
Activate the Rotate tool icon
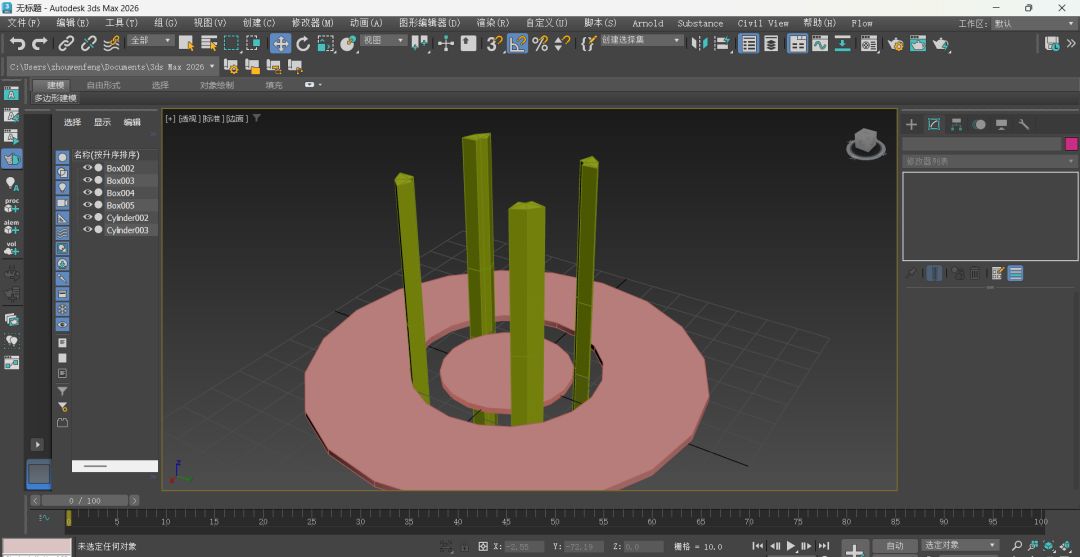coord(303,44)
